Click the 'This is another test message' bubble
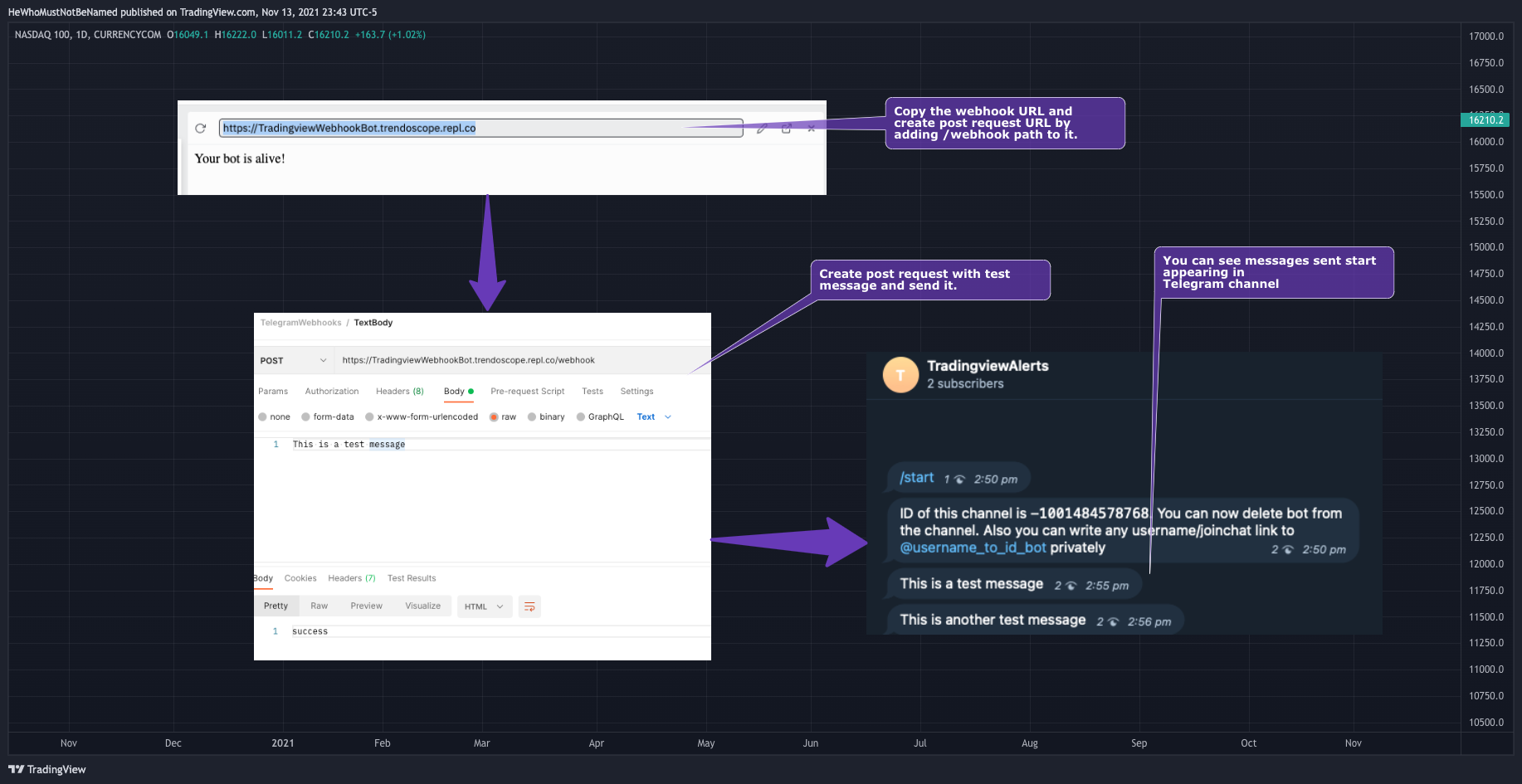1522x784 pixels. [1035, 621]
